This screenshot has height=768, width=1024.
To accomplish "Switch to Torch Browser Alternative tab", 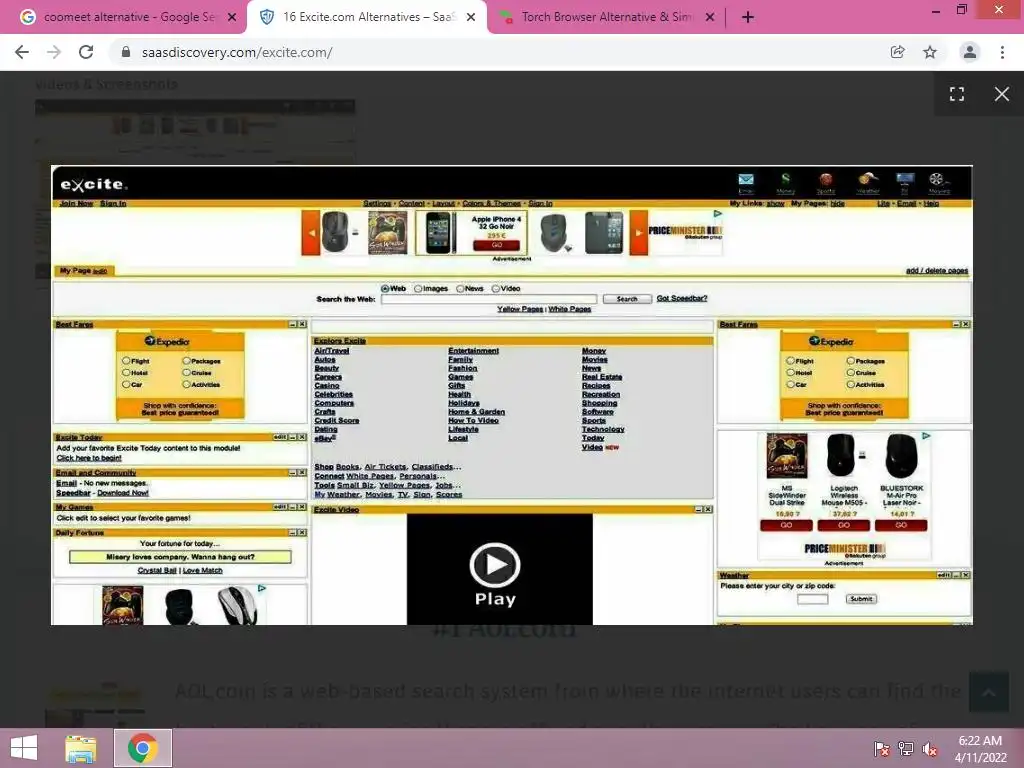I will click(x=606, y=17).
